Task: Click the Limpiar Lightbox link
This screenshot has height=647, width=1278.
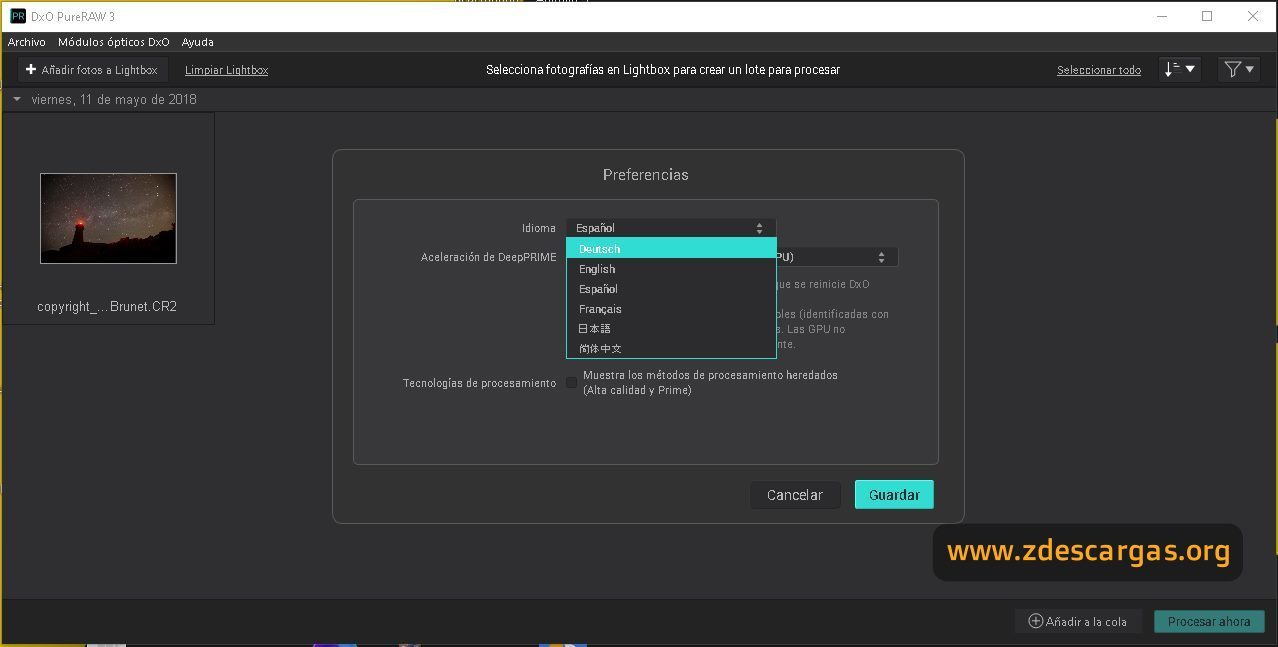Action: [x=226, y=70]
